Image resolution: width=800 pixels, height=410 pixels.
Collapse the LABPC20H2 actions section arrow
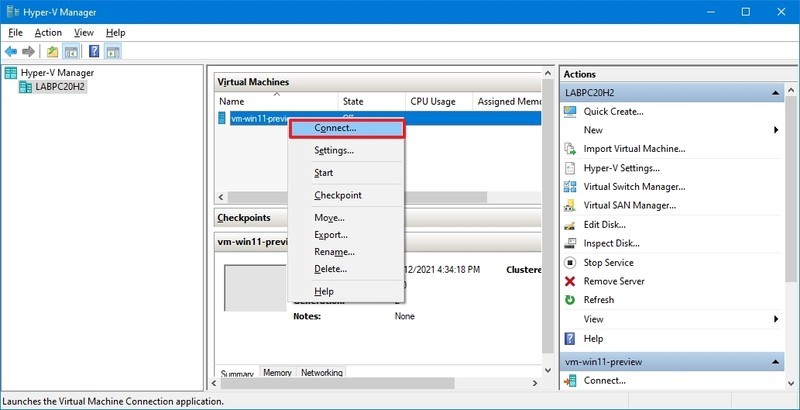pyautogui.click(x=776, y=93)
